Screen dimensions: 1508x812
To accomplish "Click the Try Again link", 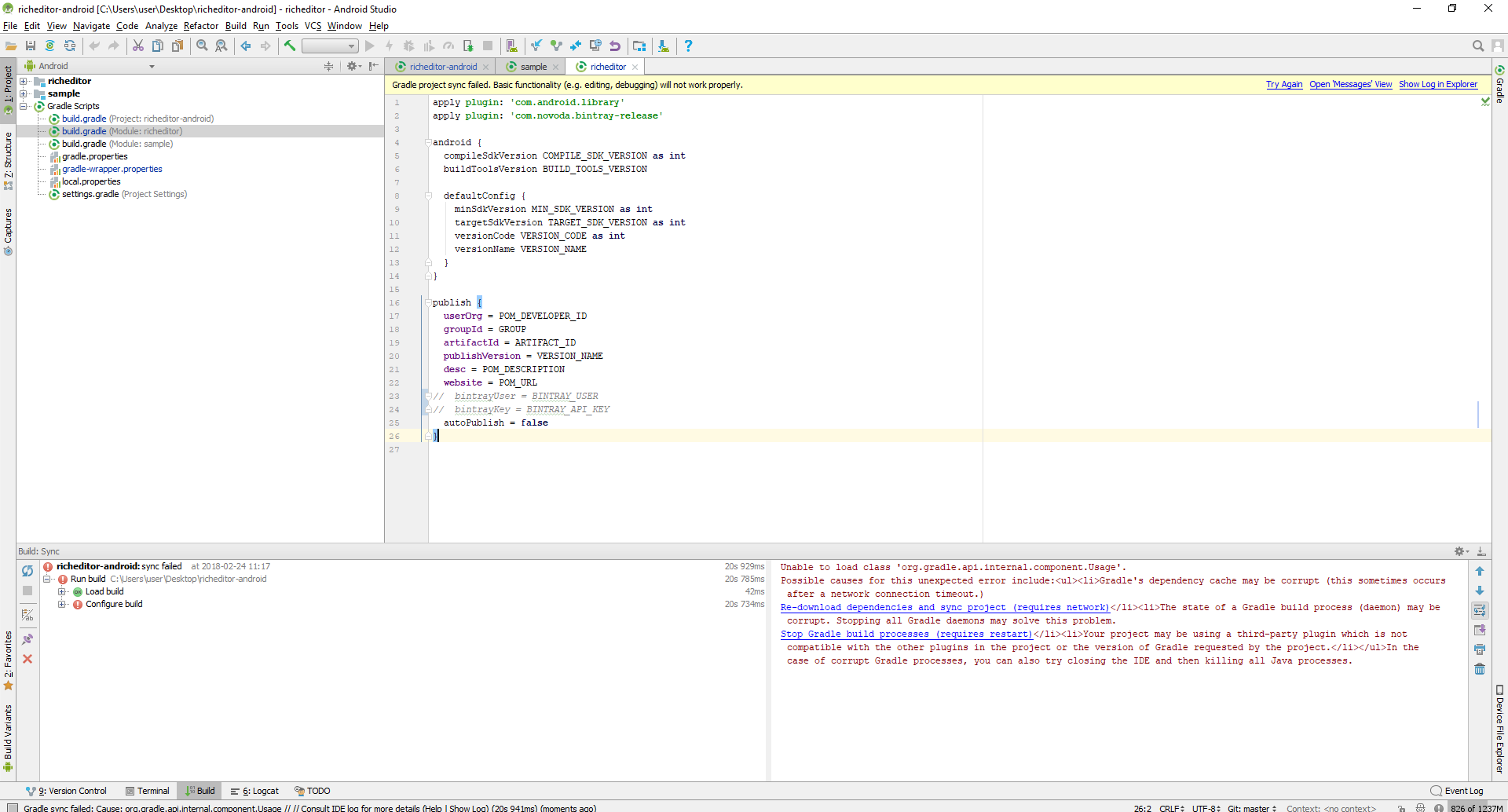I will coord(1284,85).
